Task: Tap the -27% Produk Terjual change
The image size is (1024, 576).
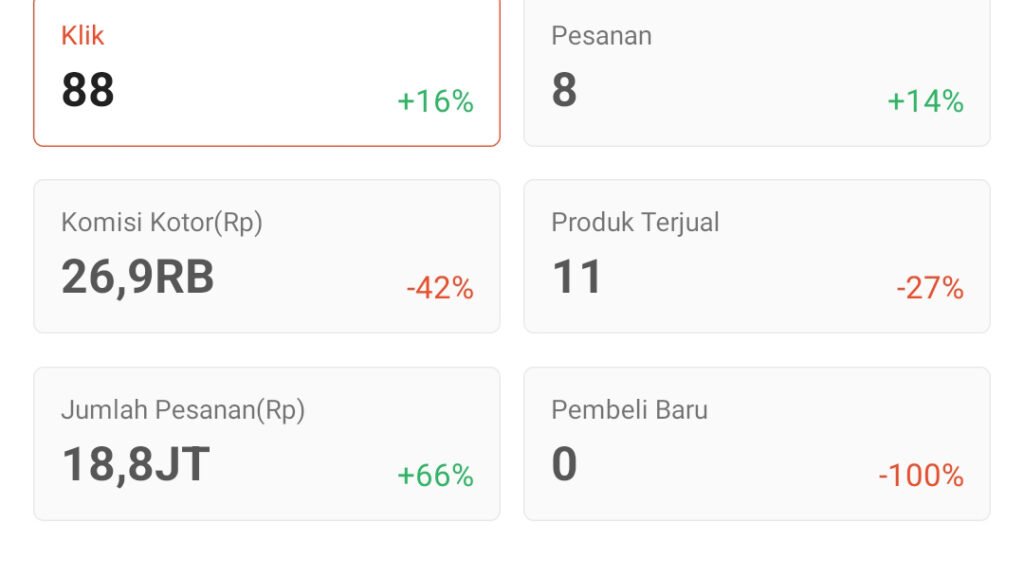Action: tap(929, 289)
